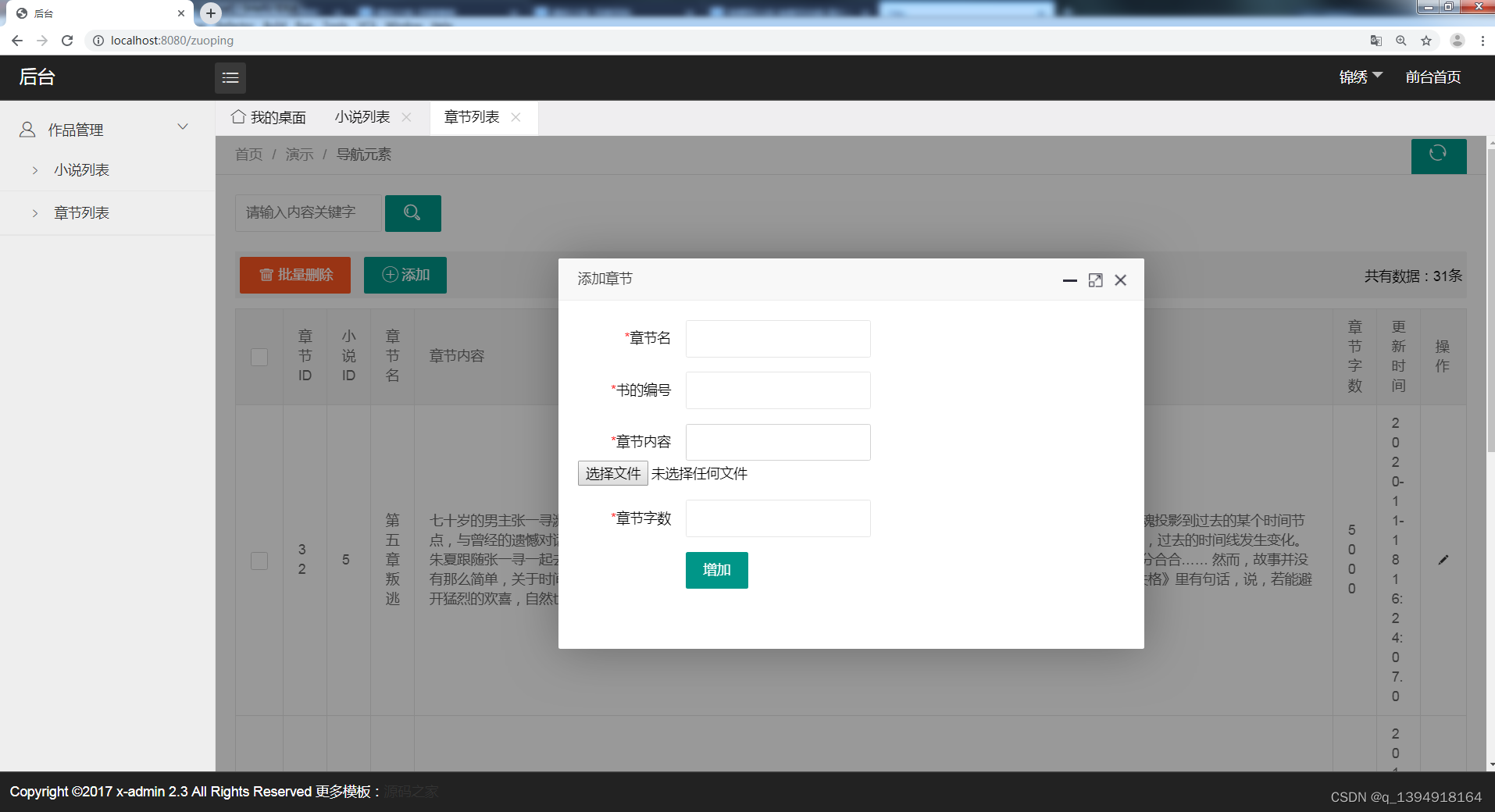The image size is (1495, 812).
Task: Focus the 章节名 input field
Action: pyautogui.click(x=778, y=339)
